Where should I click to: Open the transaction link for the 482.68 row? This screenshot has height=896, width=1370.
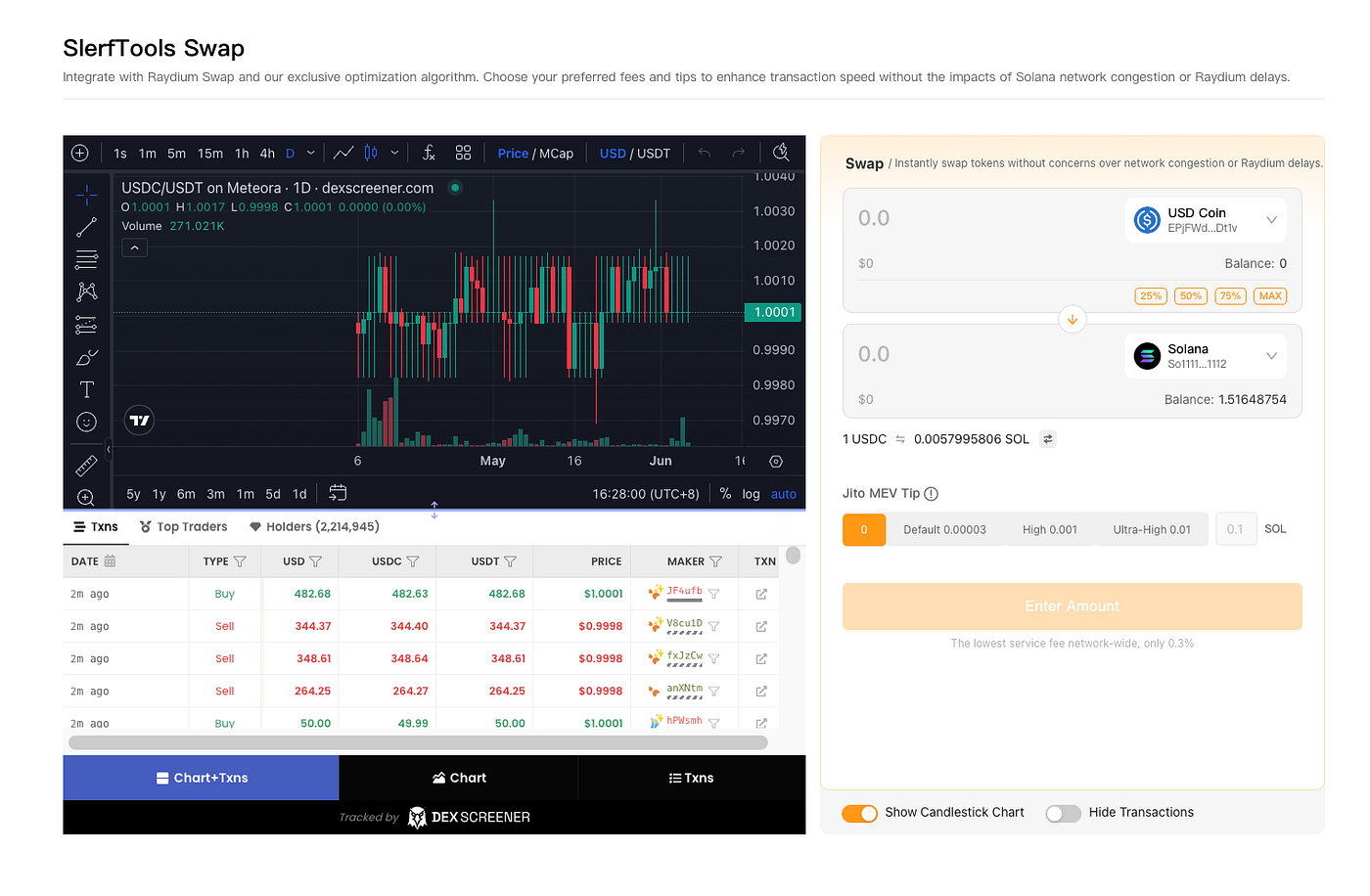(x=761, y=594)
